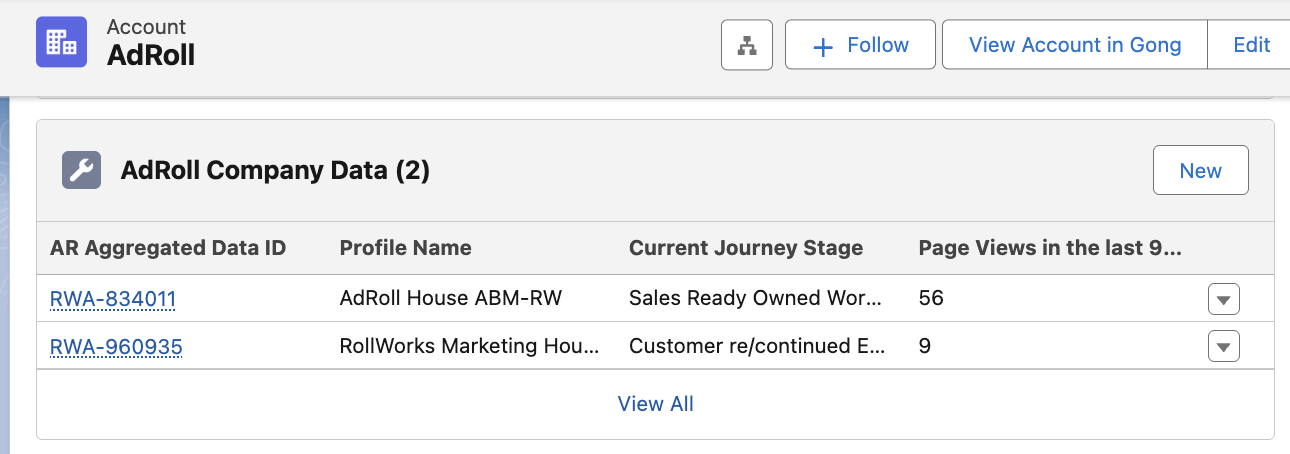Select the Current Journey Stage column header
Image resolution: width=1290 pixels, height=454 pixels.
(745, 248)
